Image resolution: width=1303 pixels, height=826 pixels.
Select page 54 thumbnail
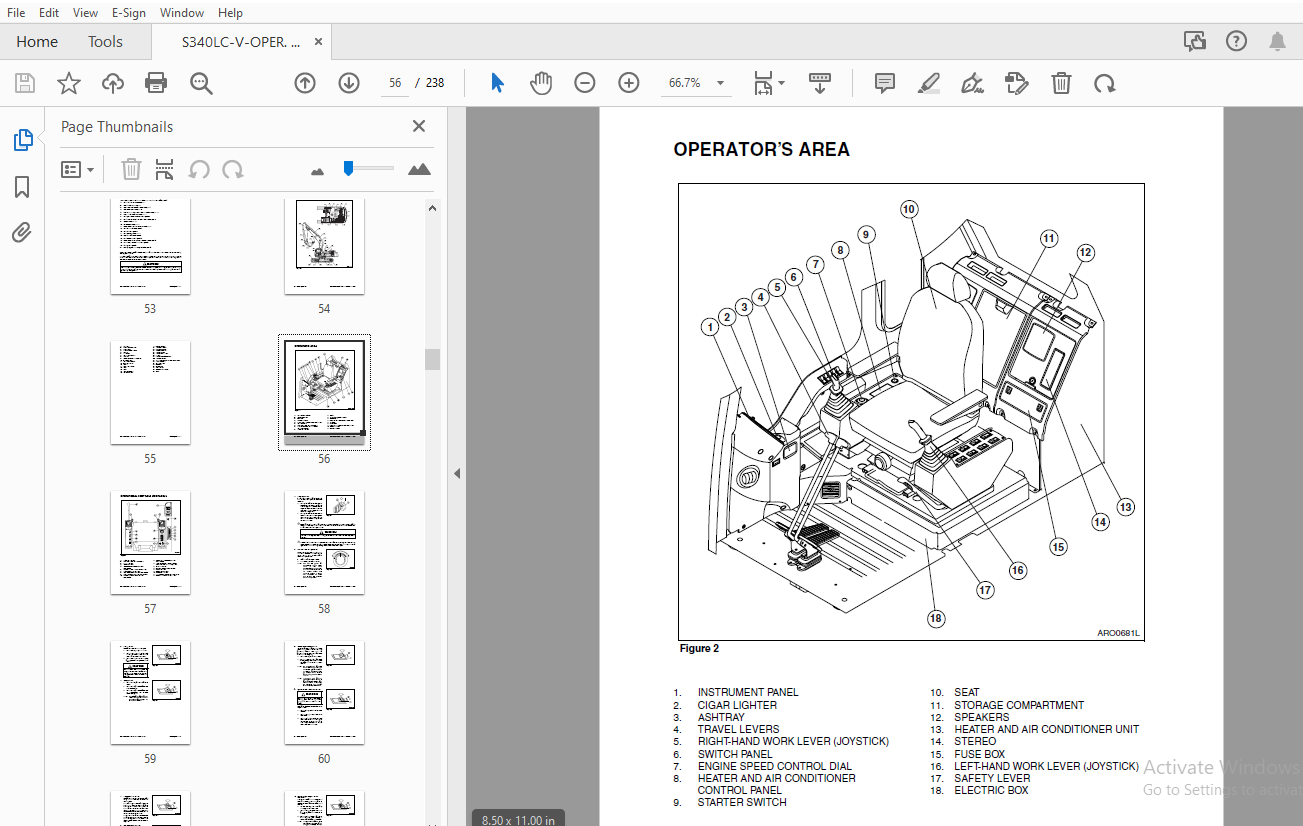pos(324,246)
